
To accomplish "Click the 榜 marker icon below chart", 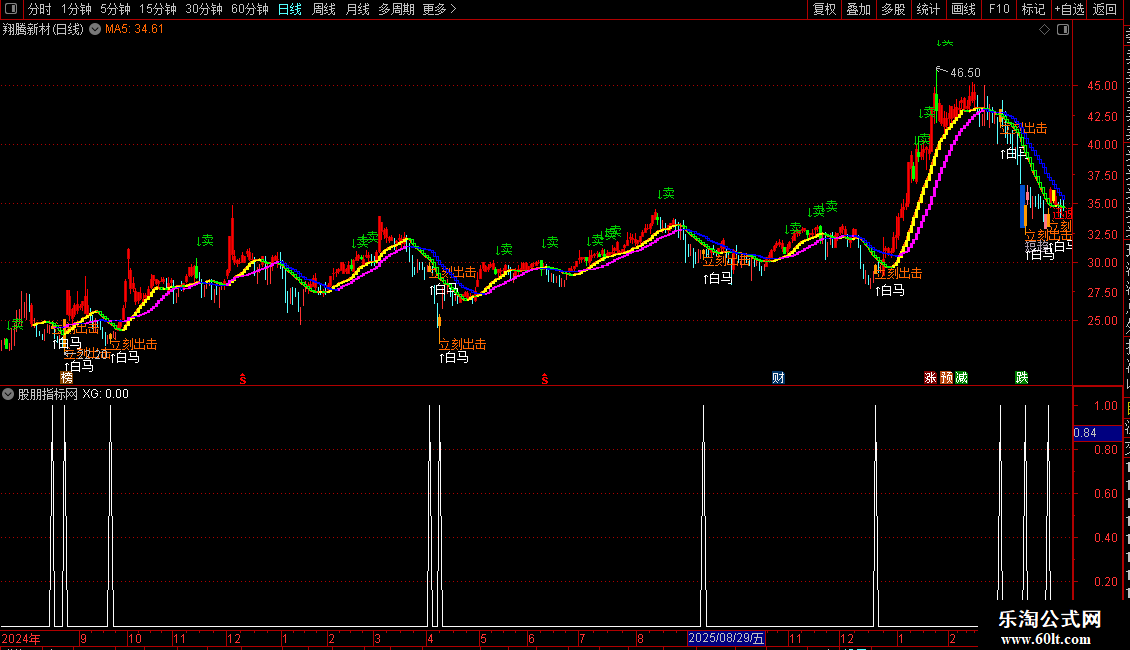I will pos(67,378).
